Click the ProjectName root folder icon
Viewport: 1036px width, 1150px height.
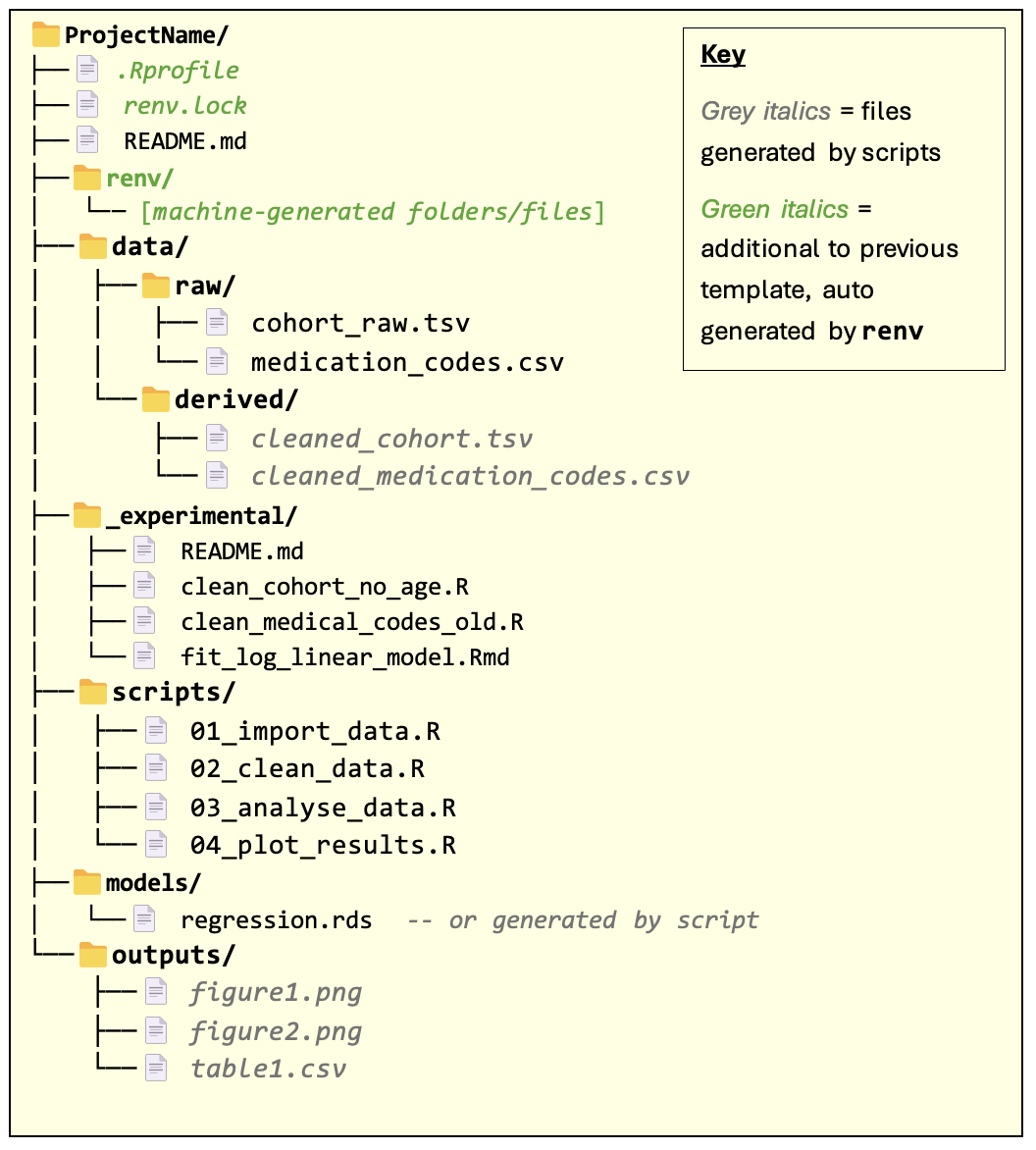click(x=46, y=35)
